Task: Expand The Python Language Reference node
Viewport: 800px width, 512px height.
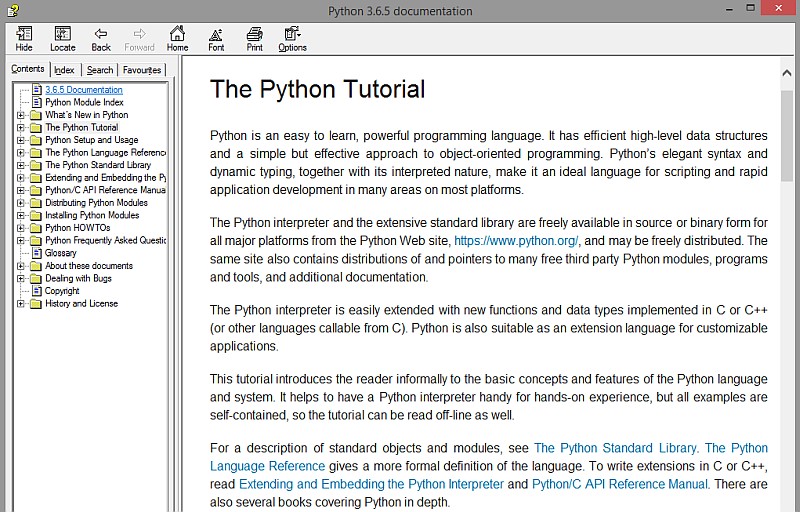Action: pos(20,152)
